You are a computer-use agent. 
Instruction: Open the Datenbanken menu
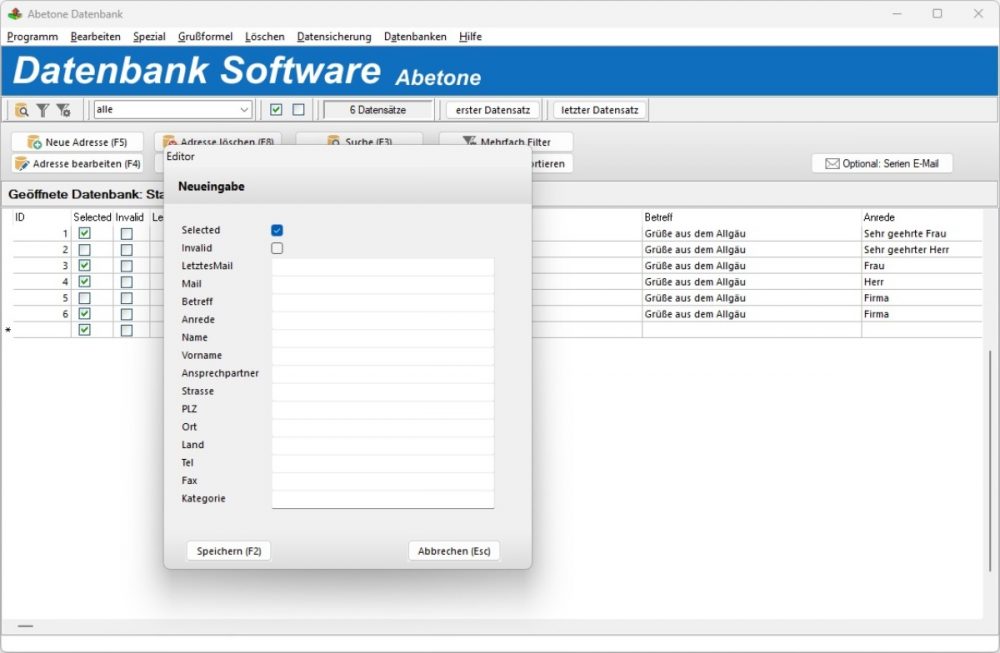[x=415, y=36]
